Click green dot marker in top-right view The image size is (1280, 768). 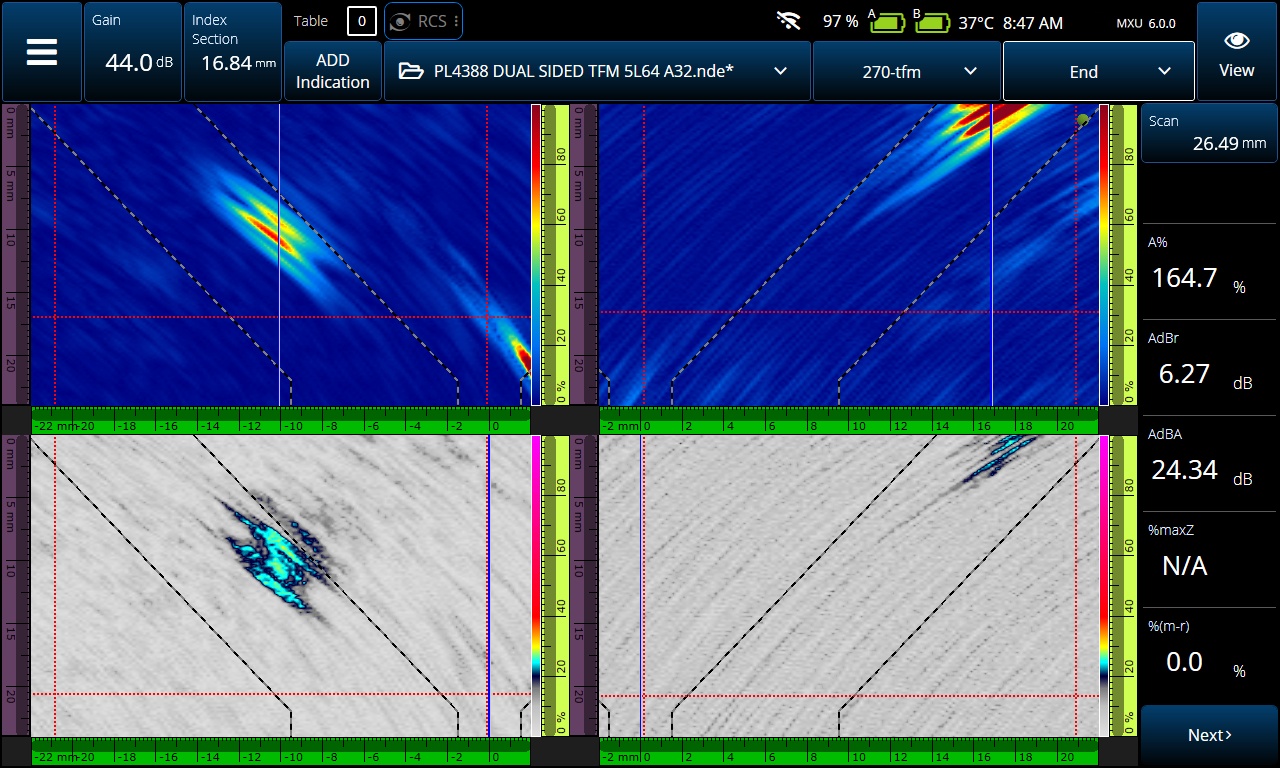(1083, 120)
